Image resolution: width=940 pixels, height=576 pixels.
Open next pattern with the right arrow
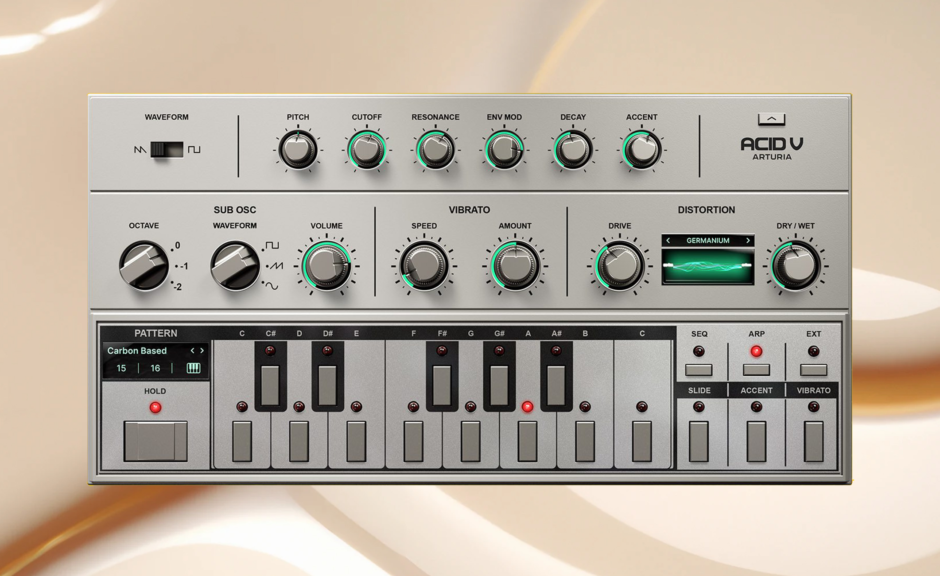coord(201,350)
